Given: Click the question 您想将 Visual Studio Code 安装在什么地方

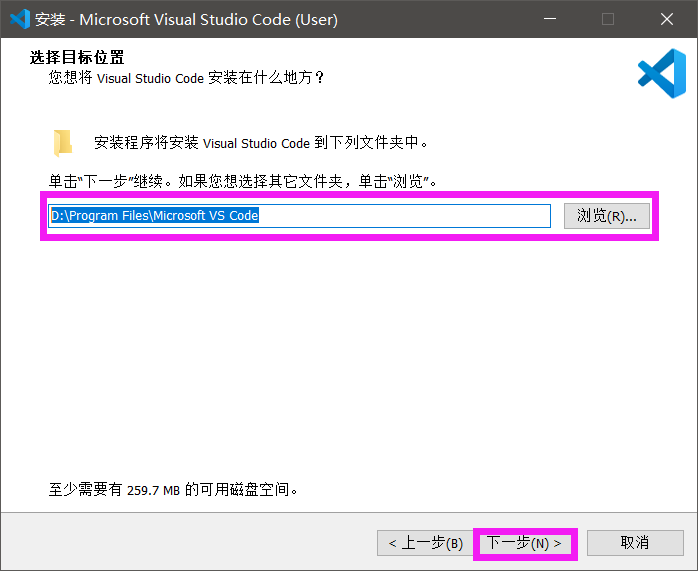Looking at the screenshot, I should [x=186, y=78].
